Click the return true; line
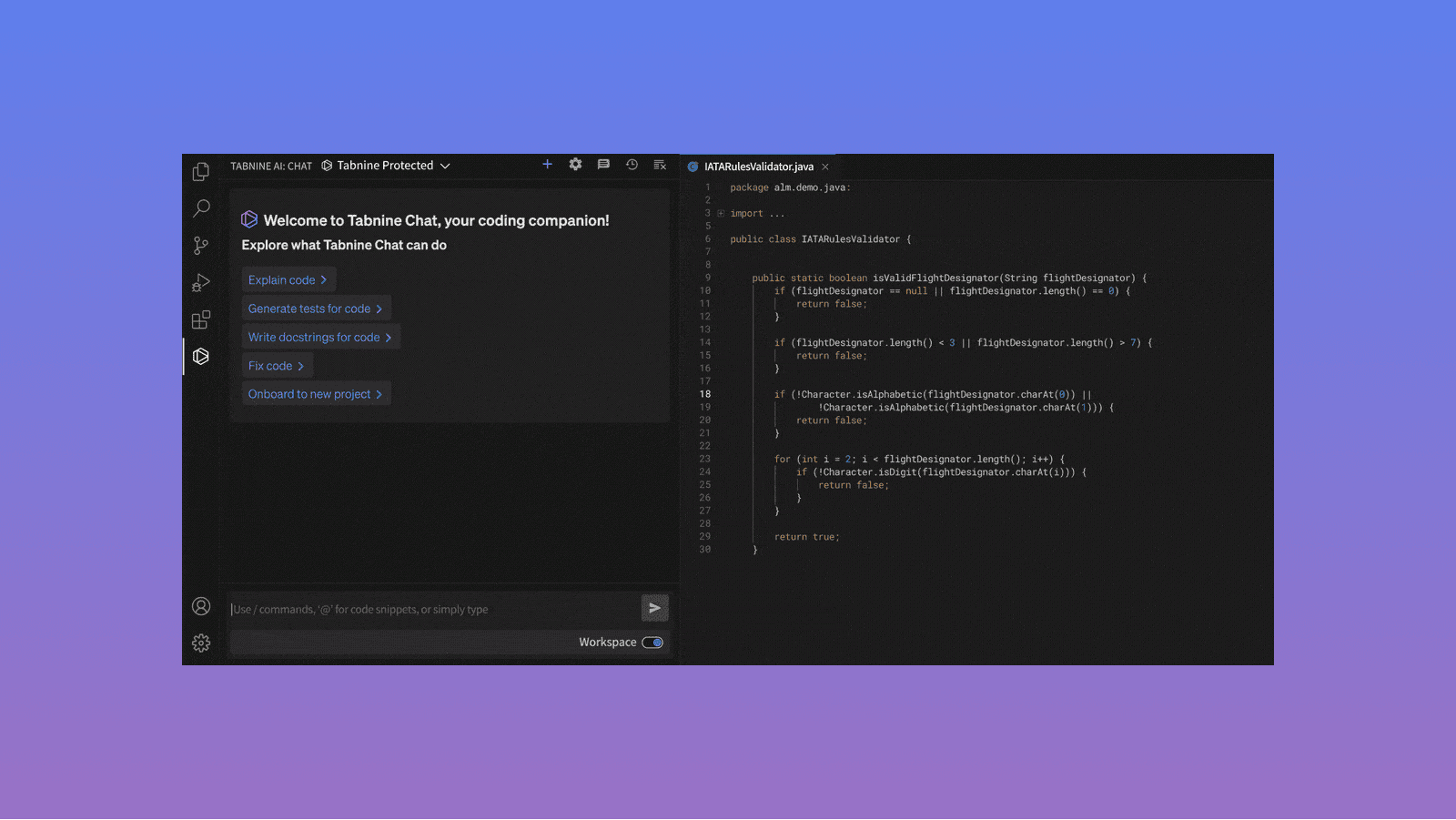The image size is (1456, 820). (x=807, y=537)
